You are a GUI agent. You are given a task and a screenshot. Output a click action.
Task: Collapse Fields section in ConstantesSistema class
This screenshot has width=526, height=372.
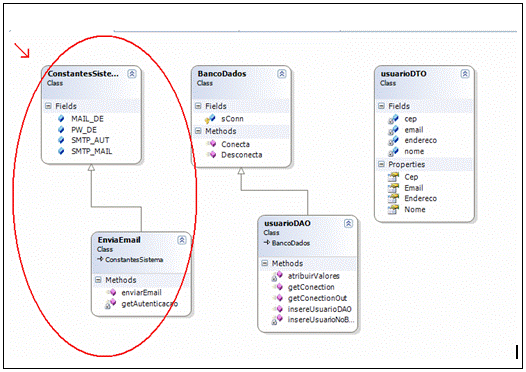pyautogui.click(x=48, y=106)
